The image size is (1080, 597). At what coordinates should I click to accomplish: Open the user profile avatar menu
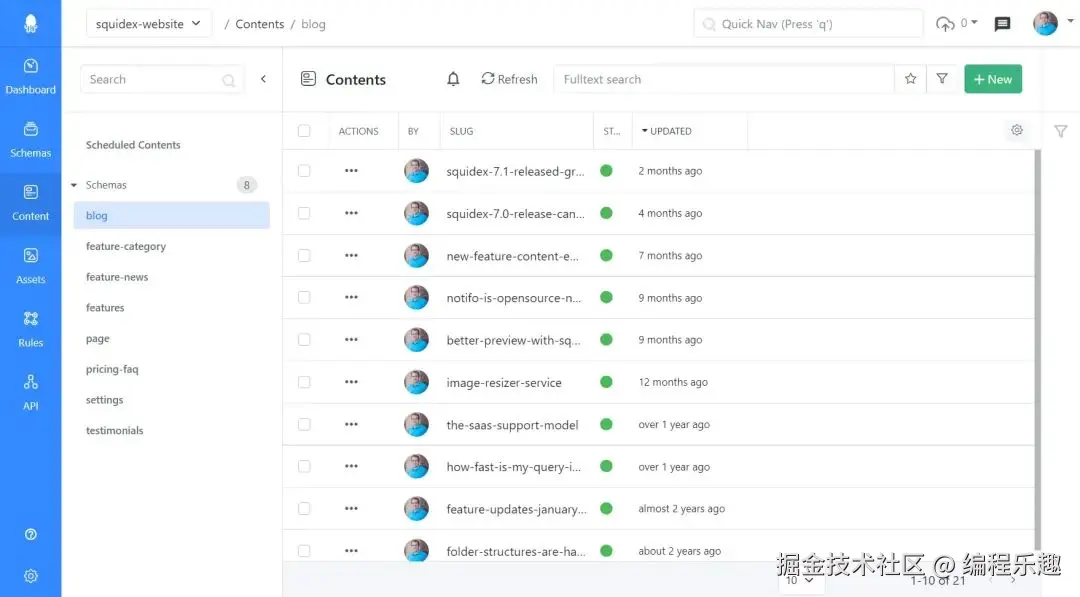click(1045, 23)
